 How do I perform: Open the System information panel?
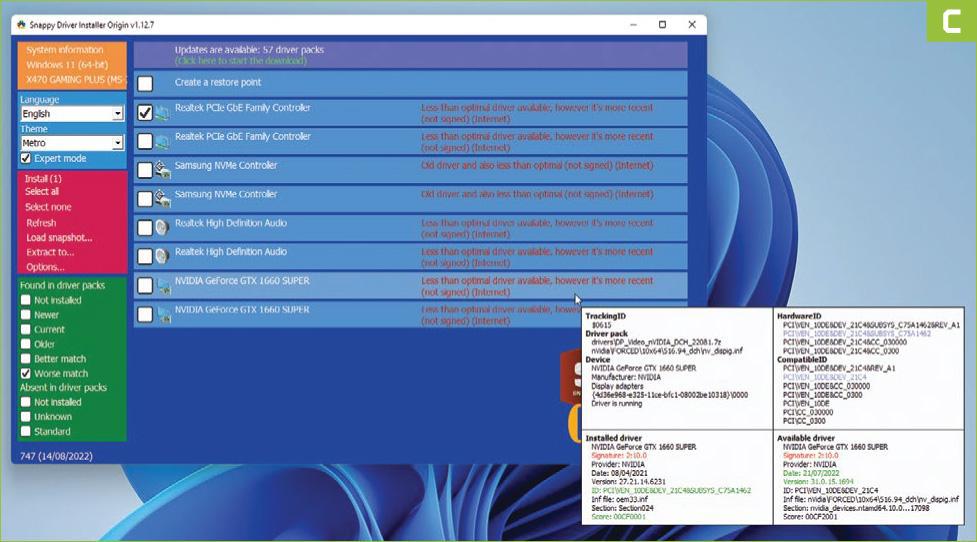[x=65, y=50]
